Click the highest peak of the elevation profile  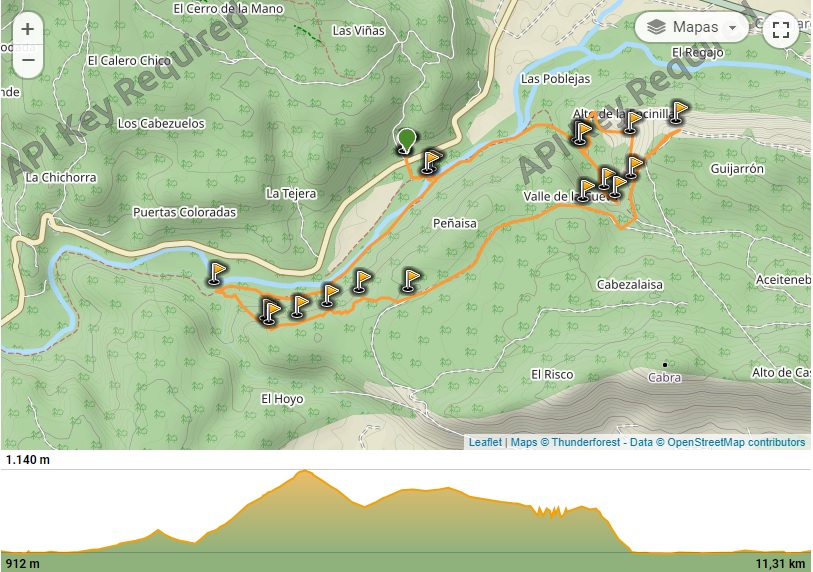304,471
